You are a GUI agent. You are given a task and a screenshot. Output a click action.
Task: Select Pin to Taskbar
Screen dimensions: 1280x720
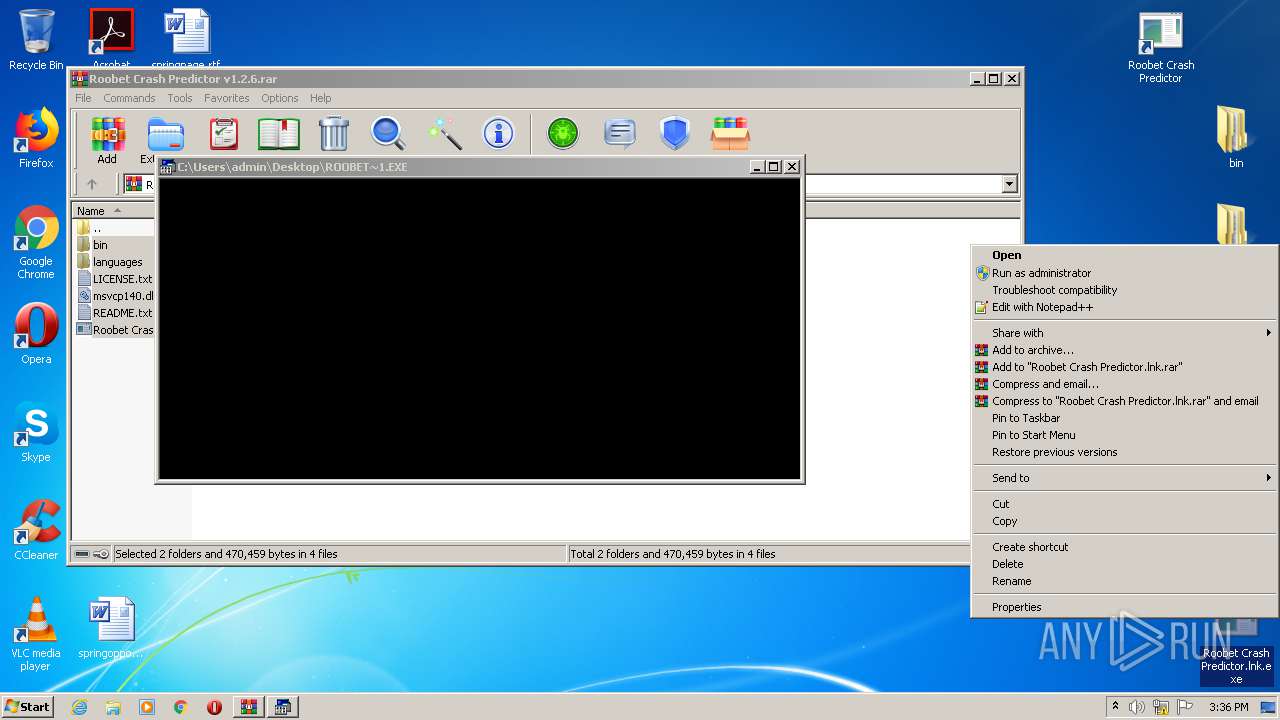tap(1125, 418)
